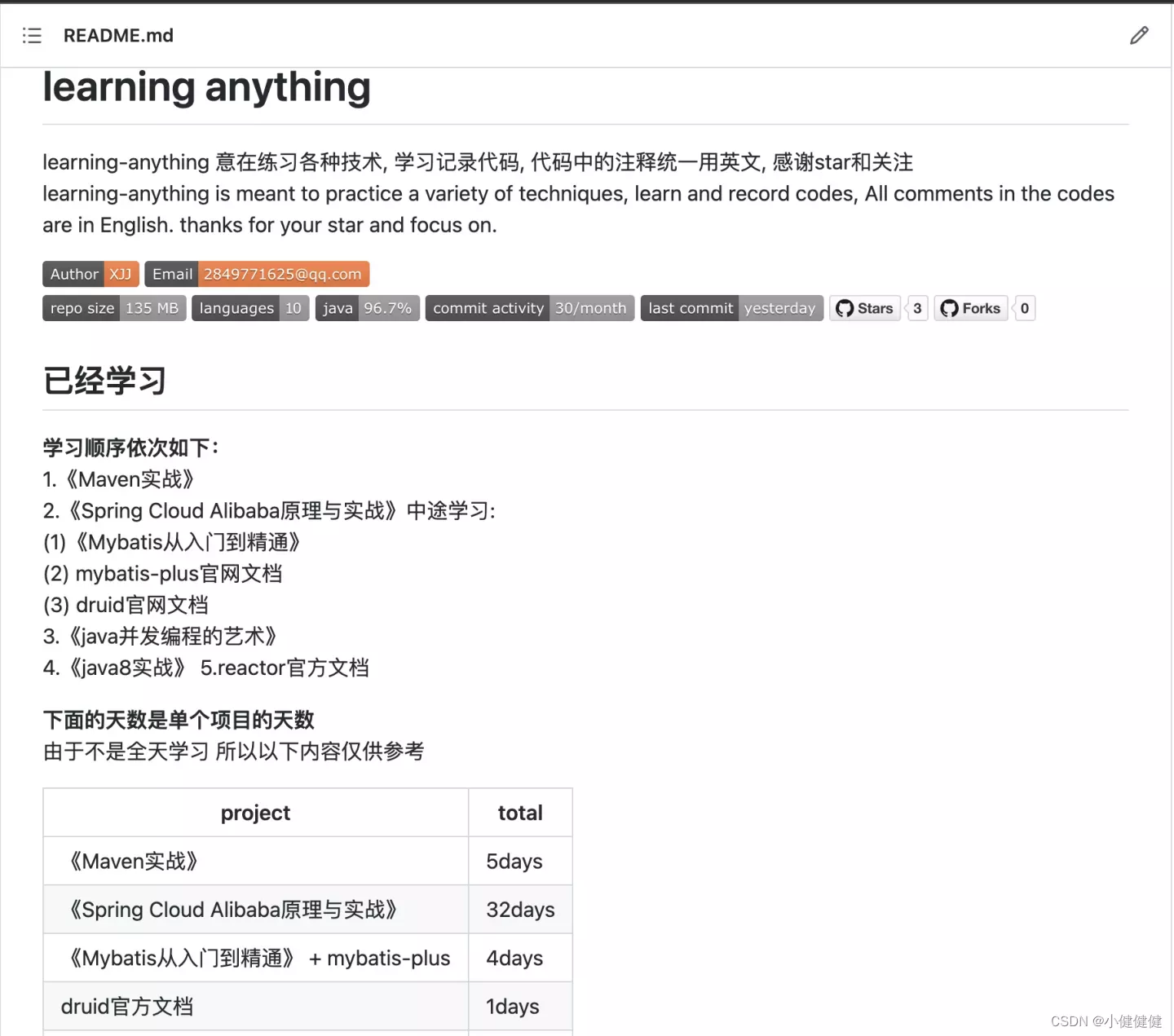1174x1036 pixels.
Task: Click the 由于不是全天学习 note text
Action: pyautogui.click(x=233, y=752)
